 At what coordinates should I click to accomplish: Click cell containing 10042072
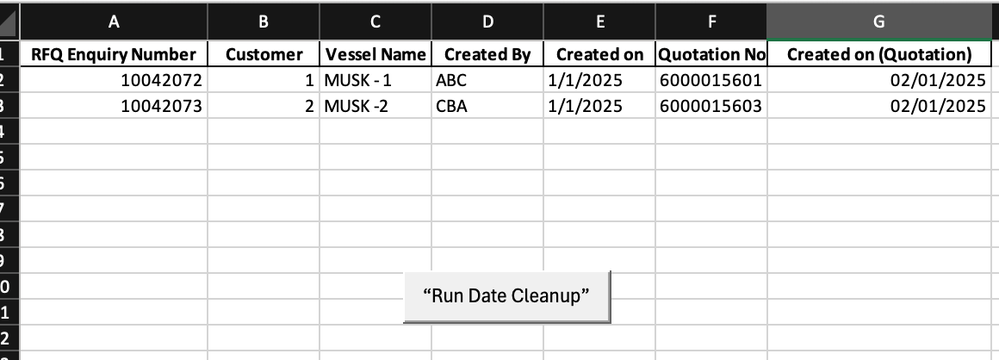tap(113, 80)
